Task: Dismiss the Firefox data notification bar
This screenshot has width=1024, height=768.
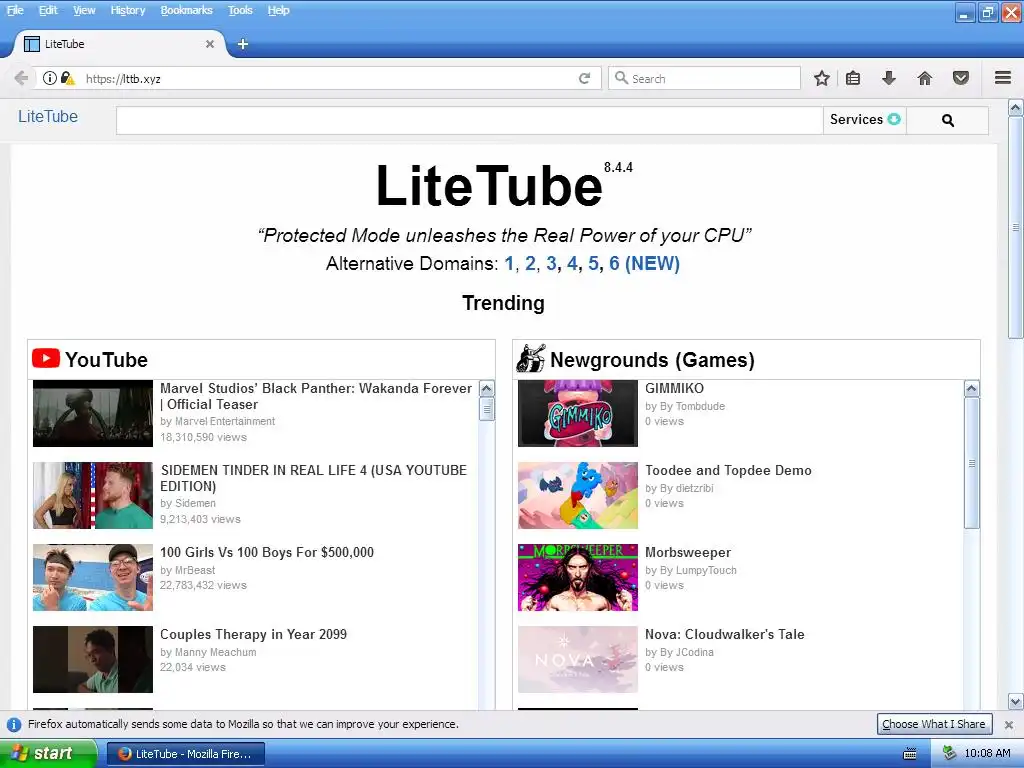Action: pyautogui.click(x=1008, y=725)
